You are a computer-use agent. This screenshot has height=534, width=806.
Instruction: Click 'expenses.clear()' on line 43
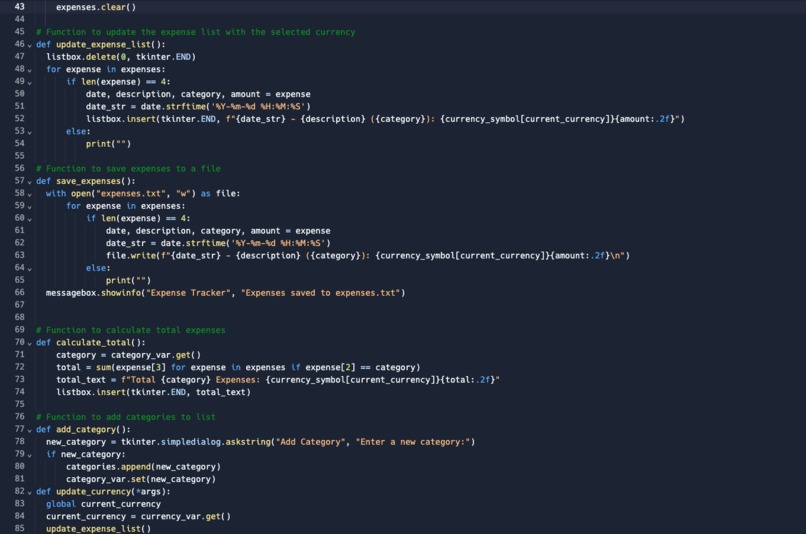[x=96, y=7]
